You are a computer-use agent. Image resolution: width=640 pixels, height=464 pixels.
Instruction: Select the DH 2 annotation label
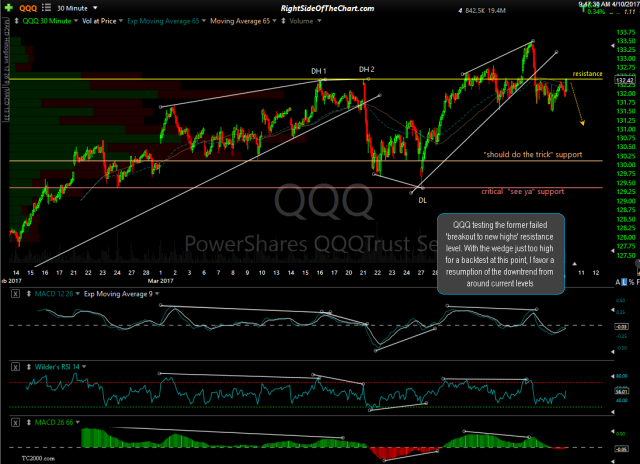(367, 69)
